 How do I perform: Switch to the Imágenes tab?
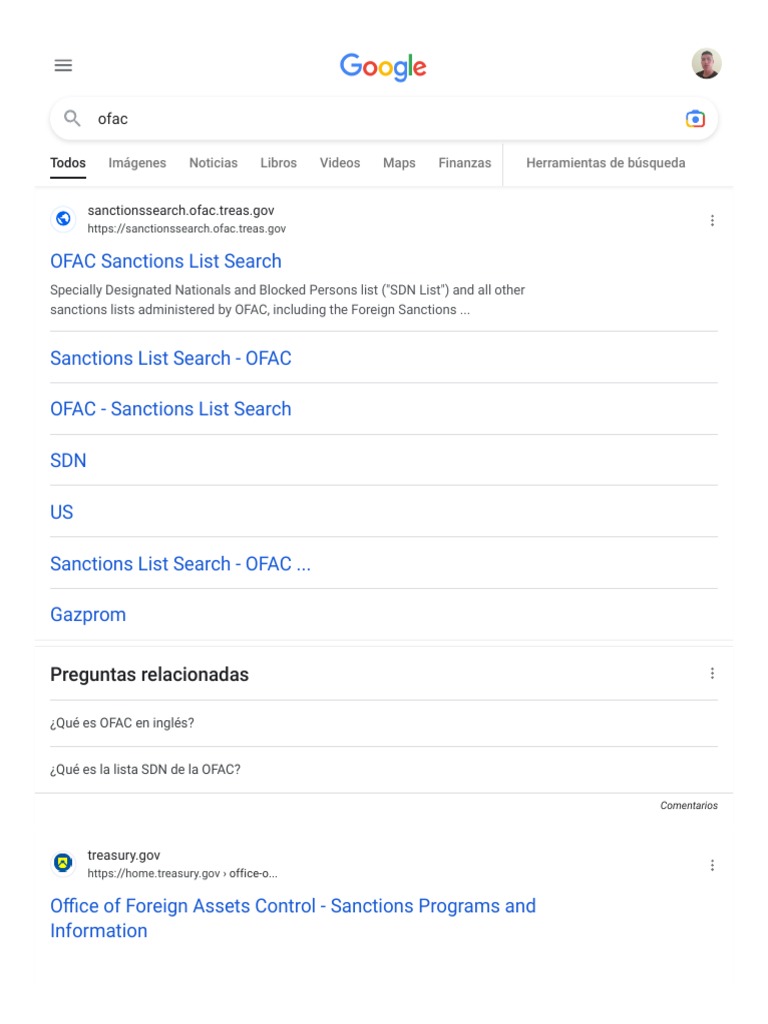click(137, 163)
